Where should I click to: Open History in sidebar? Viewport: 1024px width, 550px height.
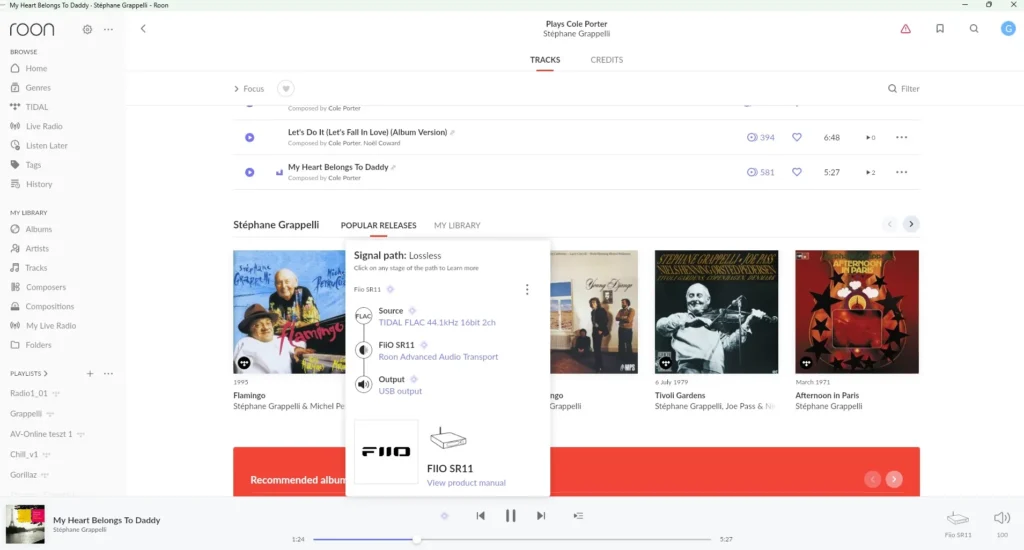click(x=31, y=184)
